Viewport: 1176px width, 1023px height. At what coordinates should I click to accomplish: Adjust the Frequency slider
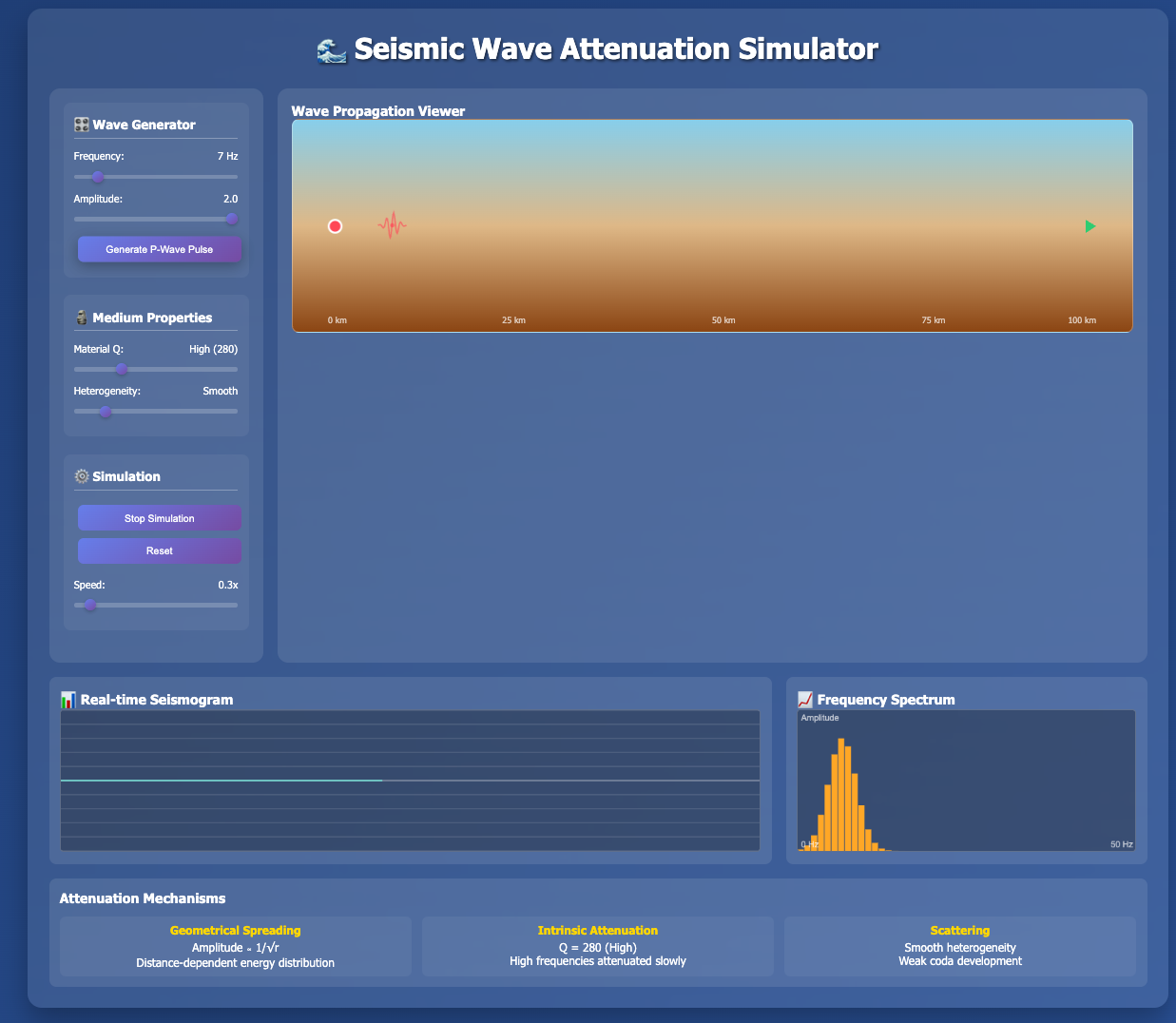coord(97,177)
